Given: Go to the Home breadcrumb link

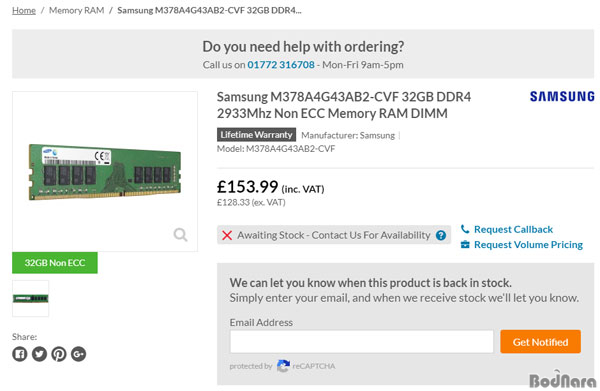Looking at the screenshot, I should click(x=24, y=10).
